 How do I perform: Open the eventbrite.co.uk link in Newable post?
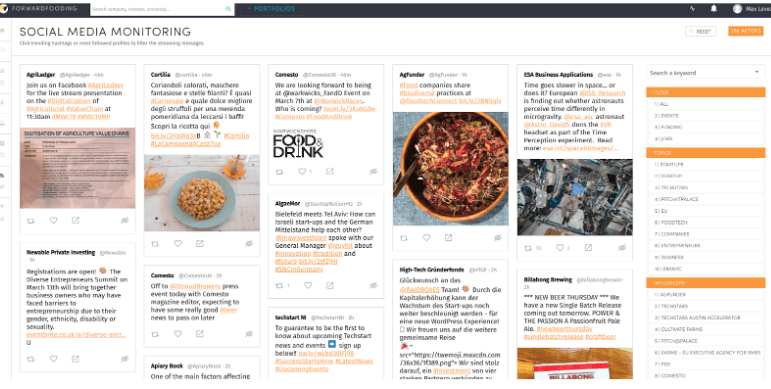[x=76, y=335]
